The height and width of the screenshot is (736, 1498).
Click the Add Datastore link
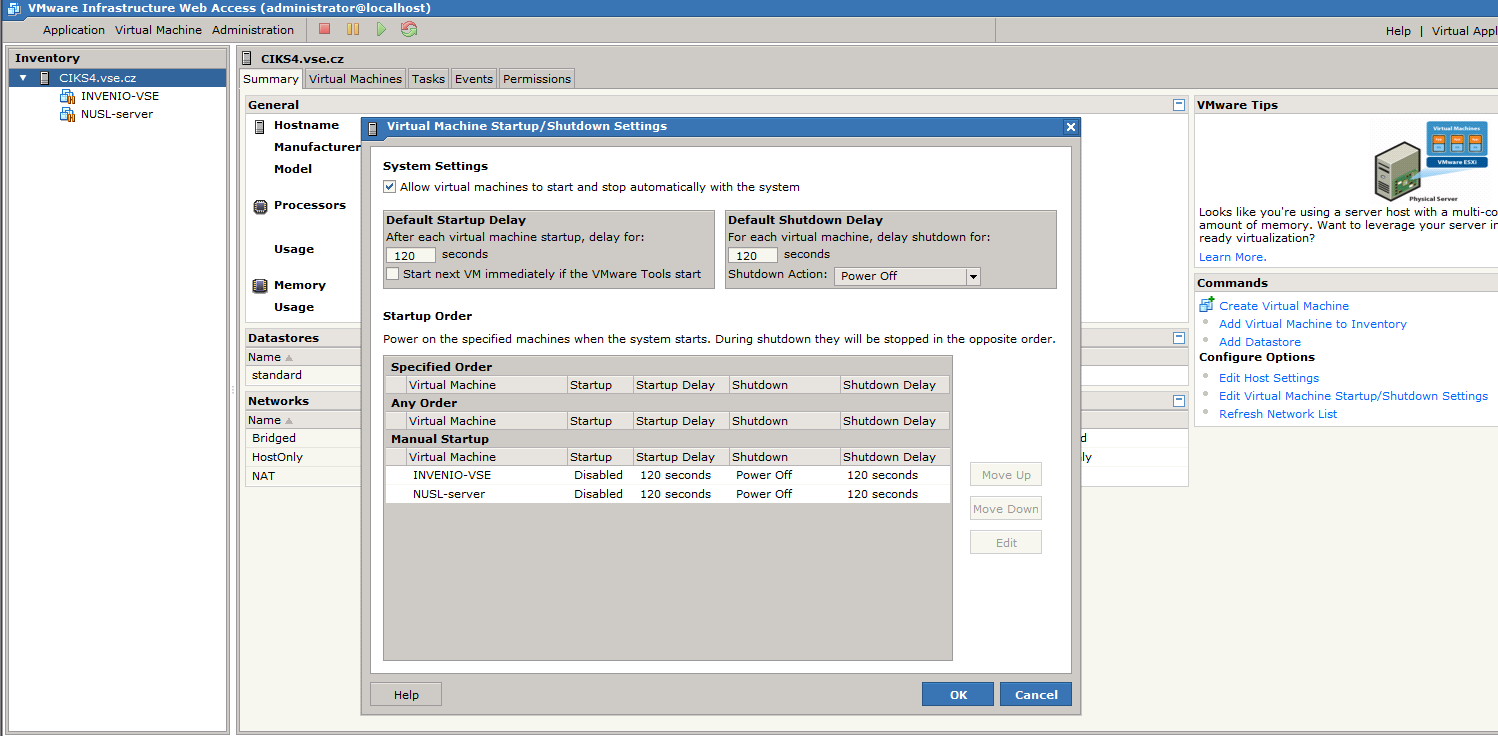pos(1260,342)
